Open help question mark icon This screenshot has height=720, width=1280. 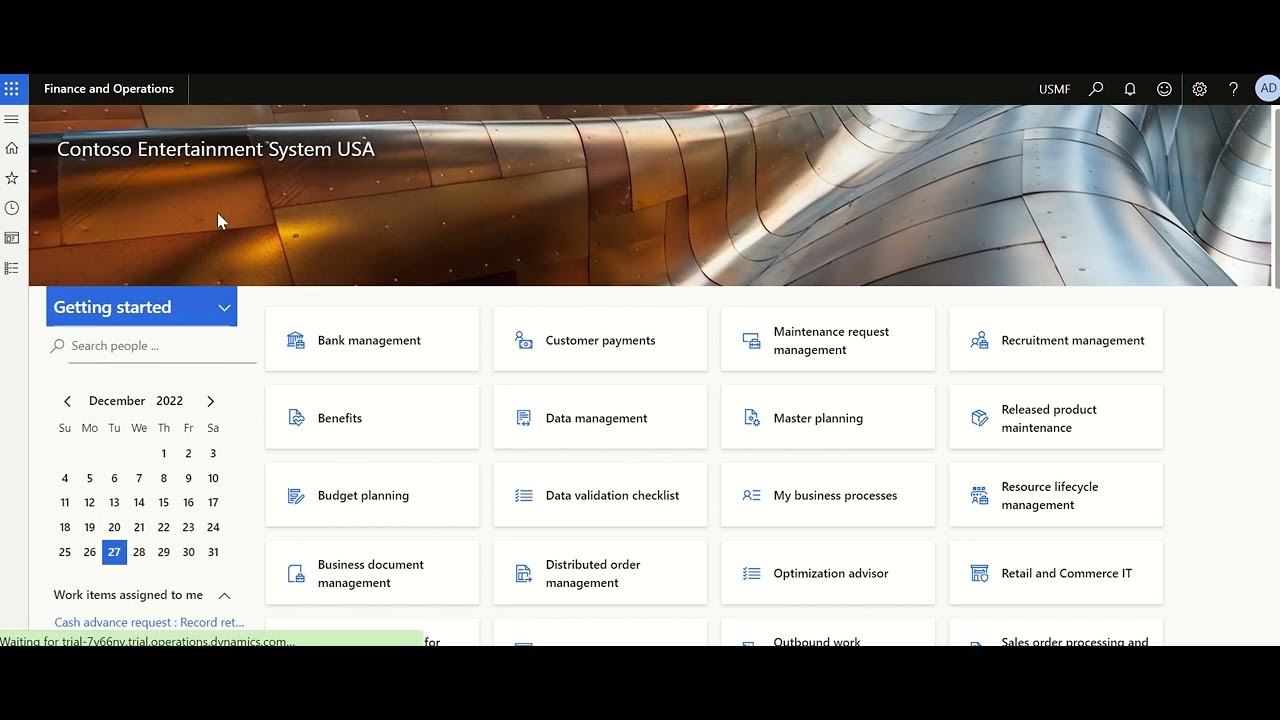pyautogui.click(x=1233, y=89)
